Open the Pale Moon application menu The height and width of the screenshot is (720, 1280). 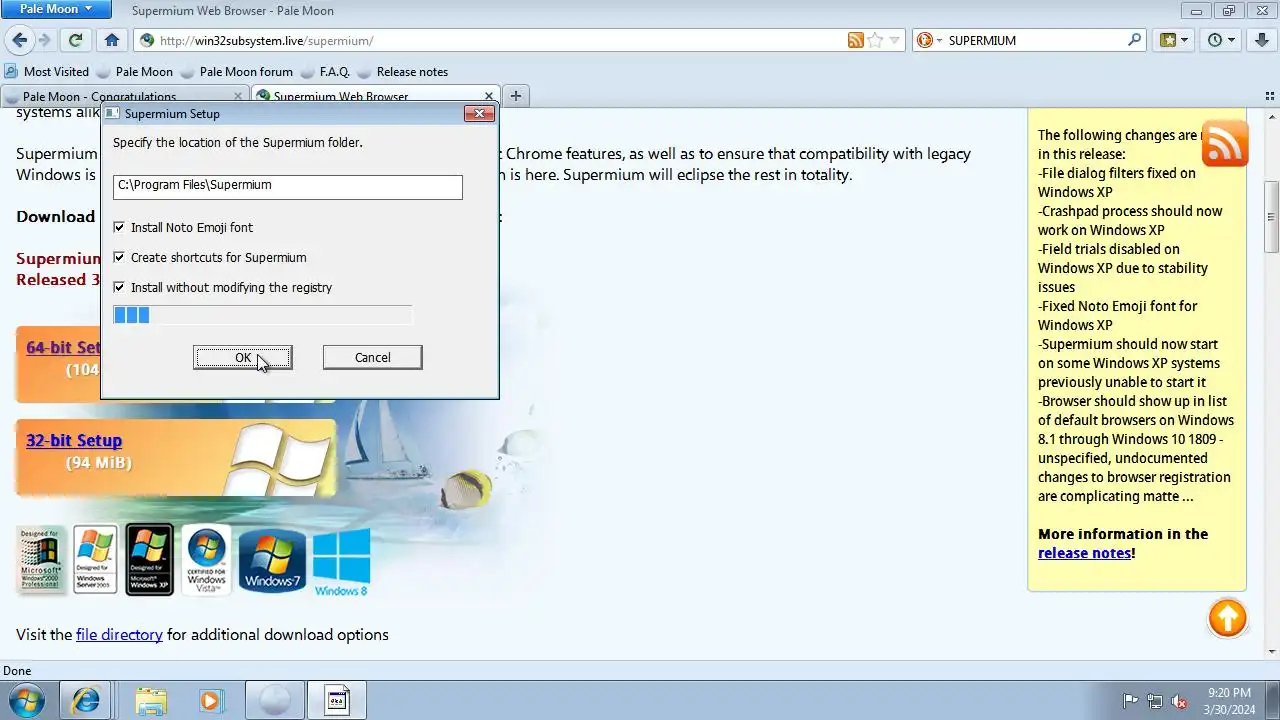pyautogui.click(x=57, y=9)
